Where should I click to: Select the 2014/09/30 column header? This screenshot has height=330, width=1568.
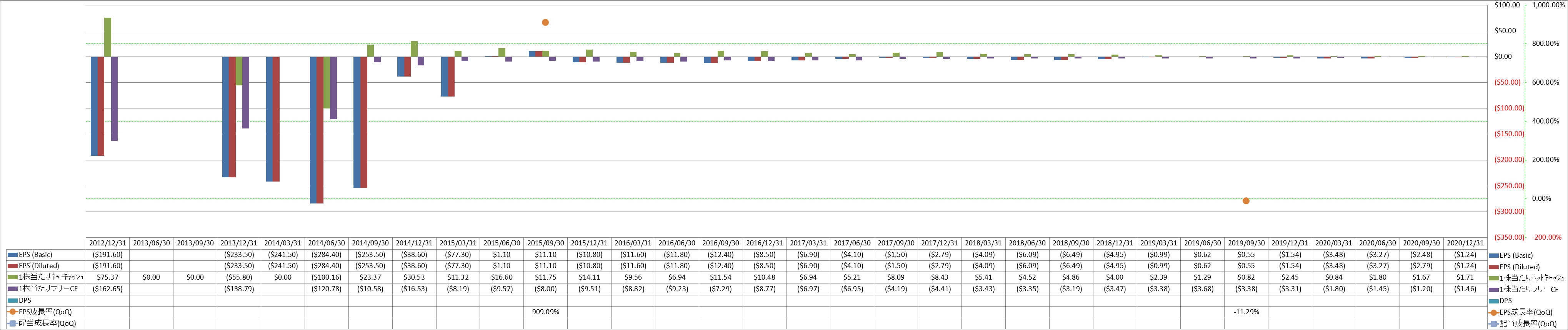point(370,243)
